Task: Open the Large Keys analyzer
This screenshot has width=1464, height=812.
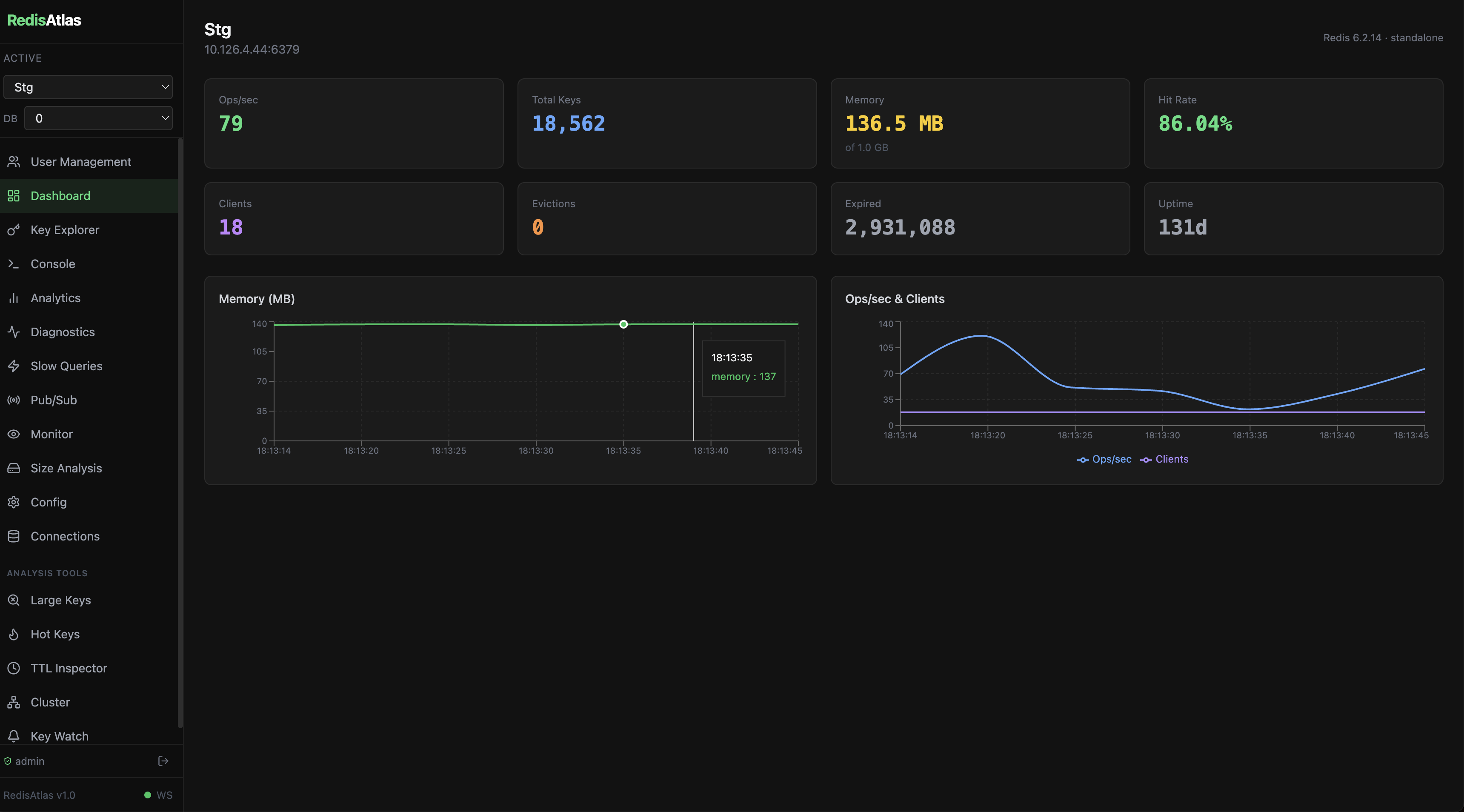Action: (x=61, y=600)
